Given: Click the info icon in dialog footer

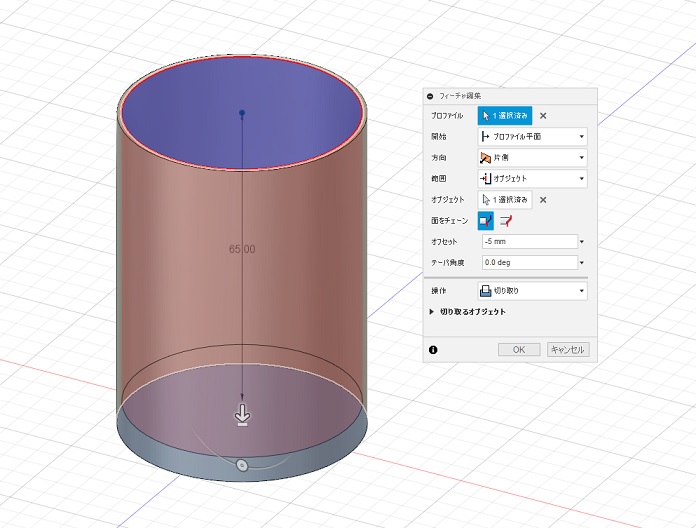Looking at the screenshot, I should click(433, 350).
